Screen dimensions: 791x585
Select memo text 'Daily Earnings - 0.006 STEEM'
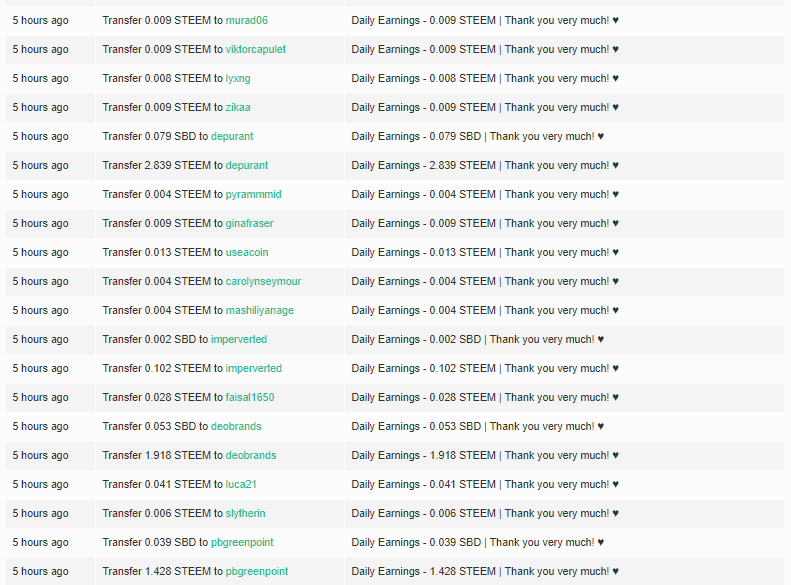[x=424, y=513]
